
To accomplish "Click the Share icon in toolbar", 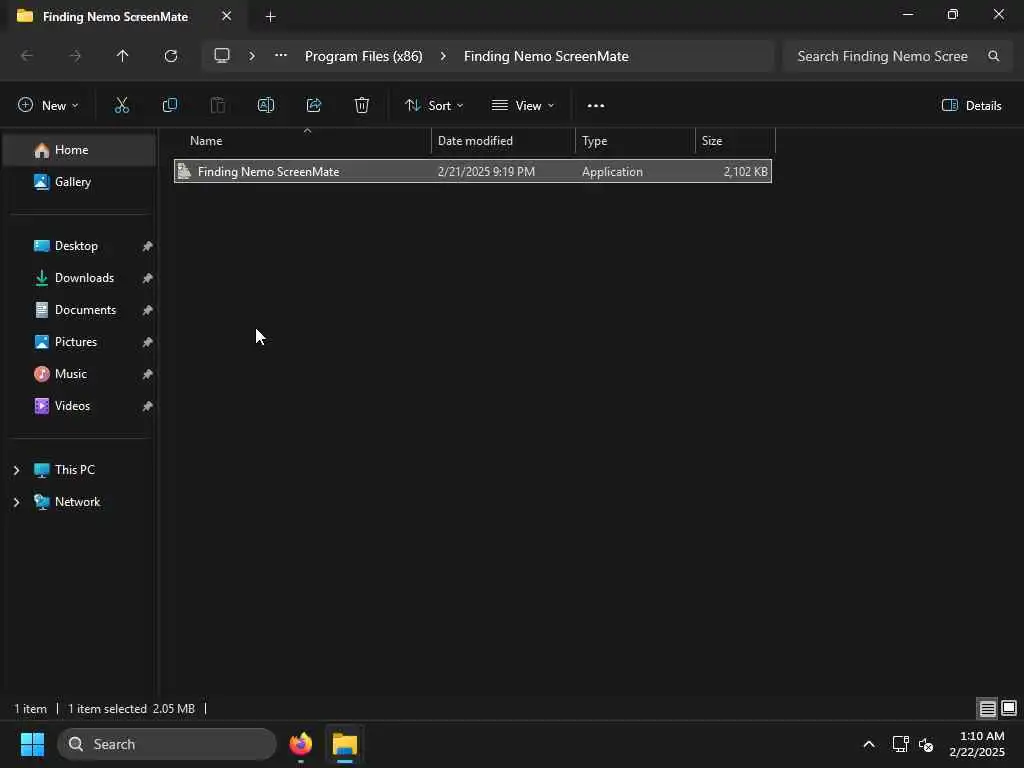I will [x=314, y=105].
